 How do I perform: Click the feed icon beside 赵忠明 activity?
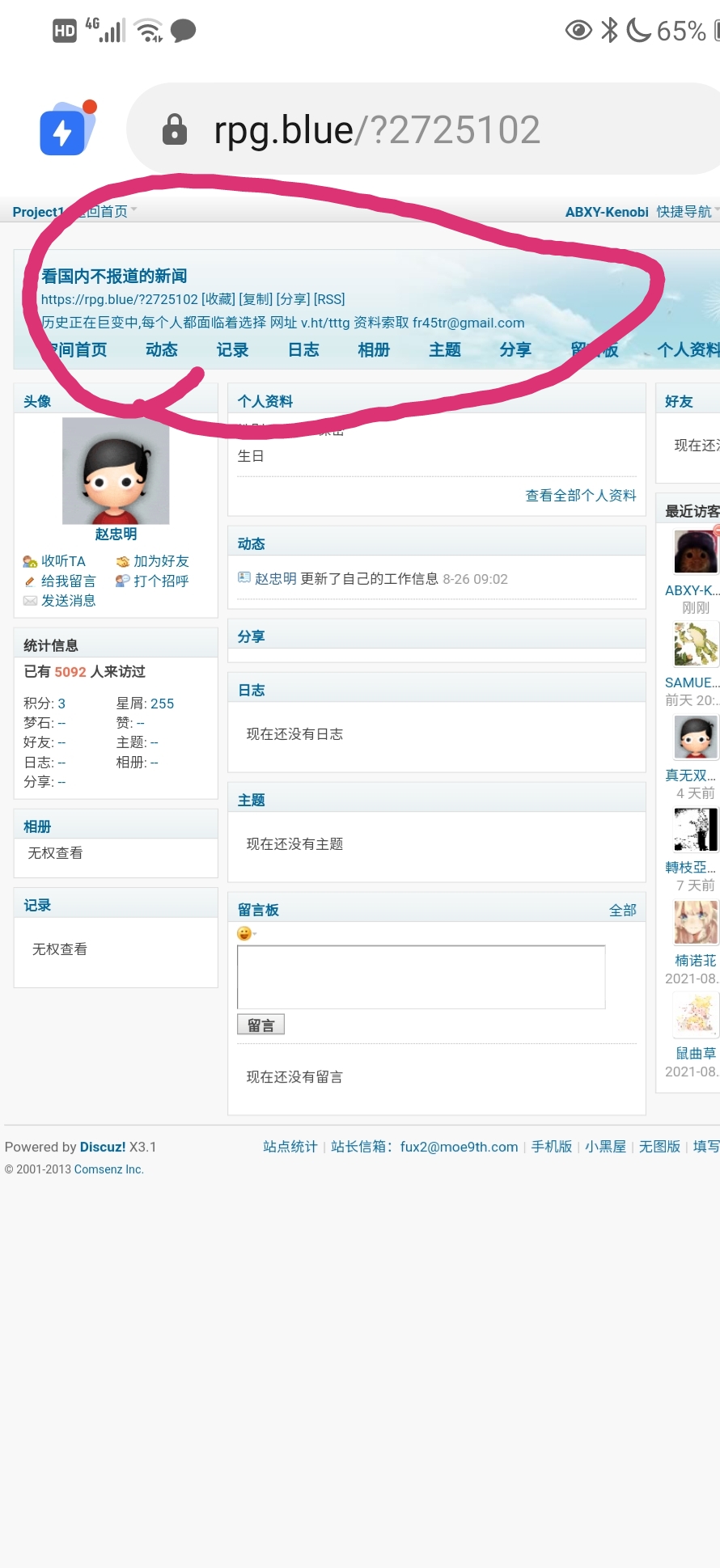pos(244,578)
